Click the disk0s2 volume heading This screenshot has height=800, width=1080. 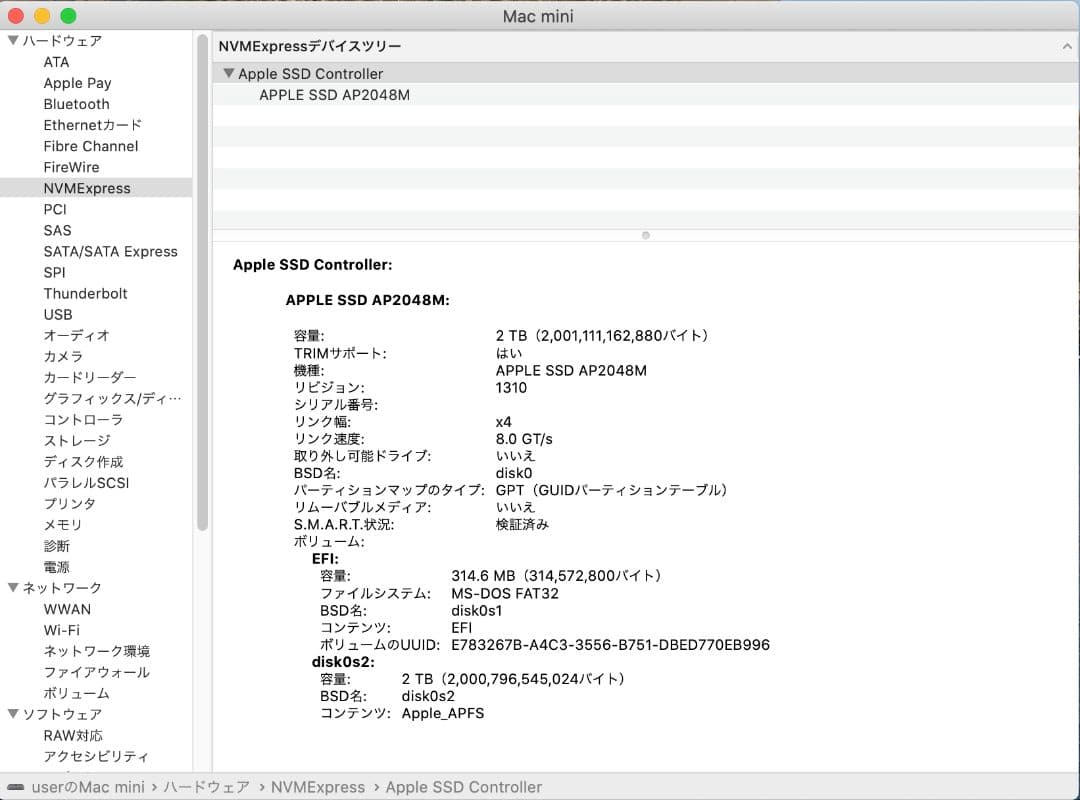tap(343, 661)
